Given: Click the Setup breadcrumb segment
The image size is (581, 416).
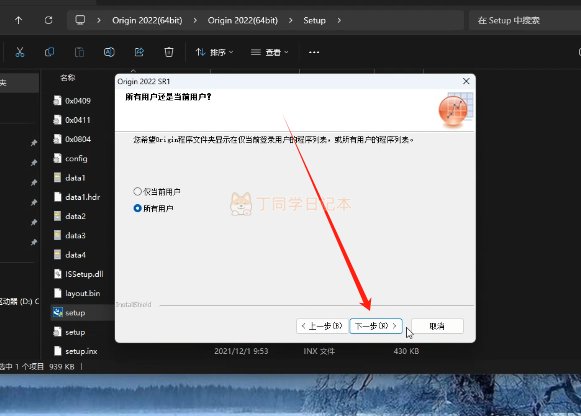Looking at the screenshot, I should [314, 20].
